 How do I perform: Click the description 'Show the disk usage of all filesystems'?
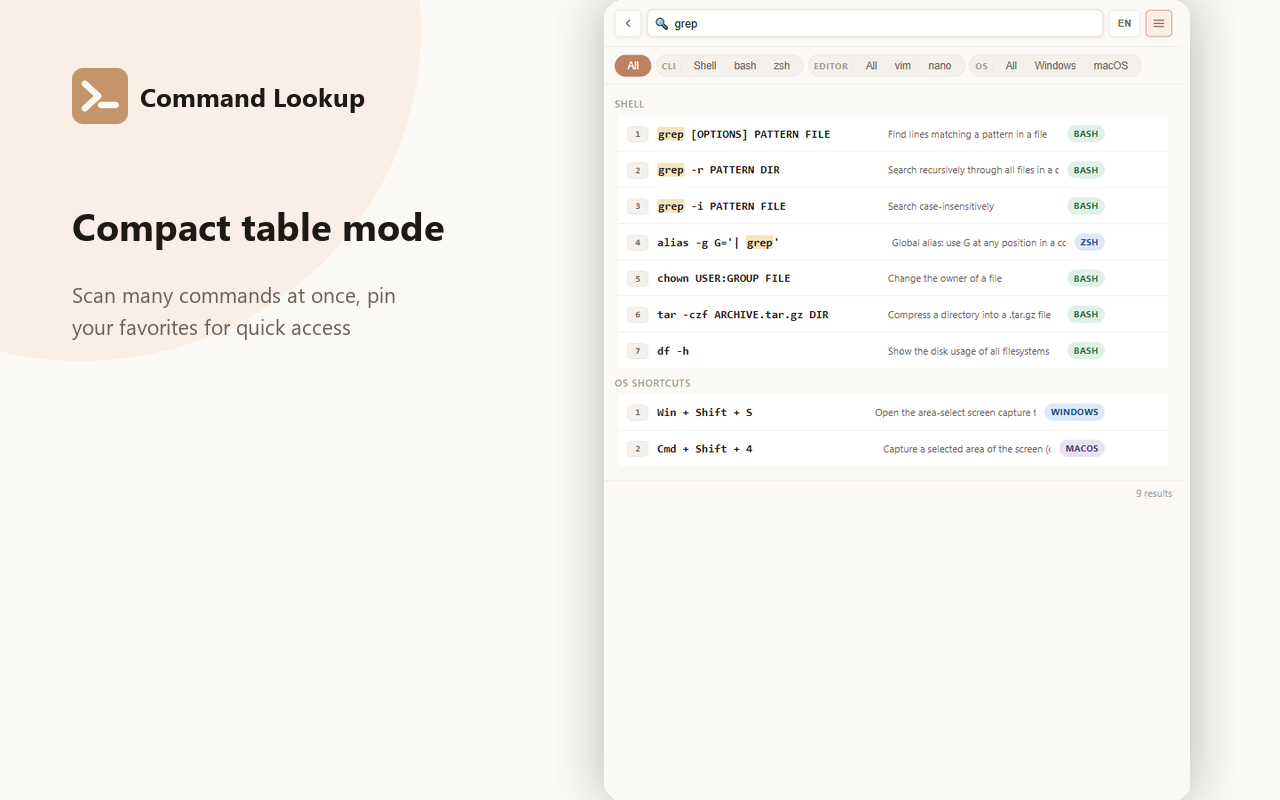click(969, 351)
